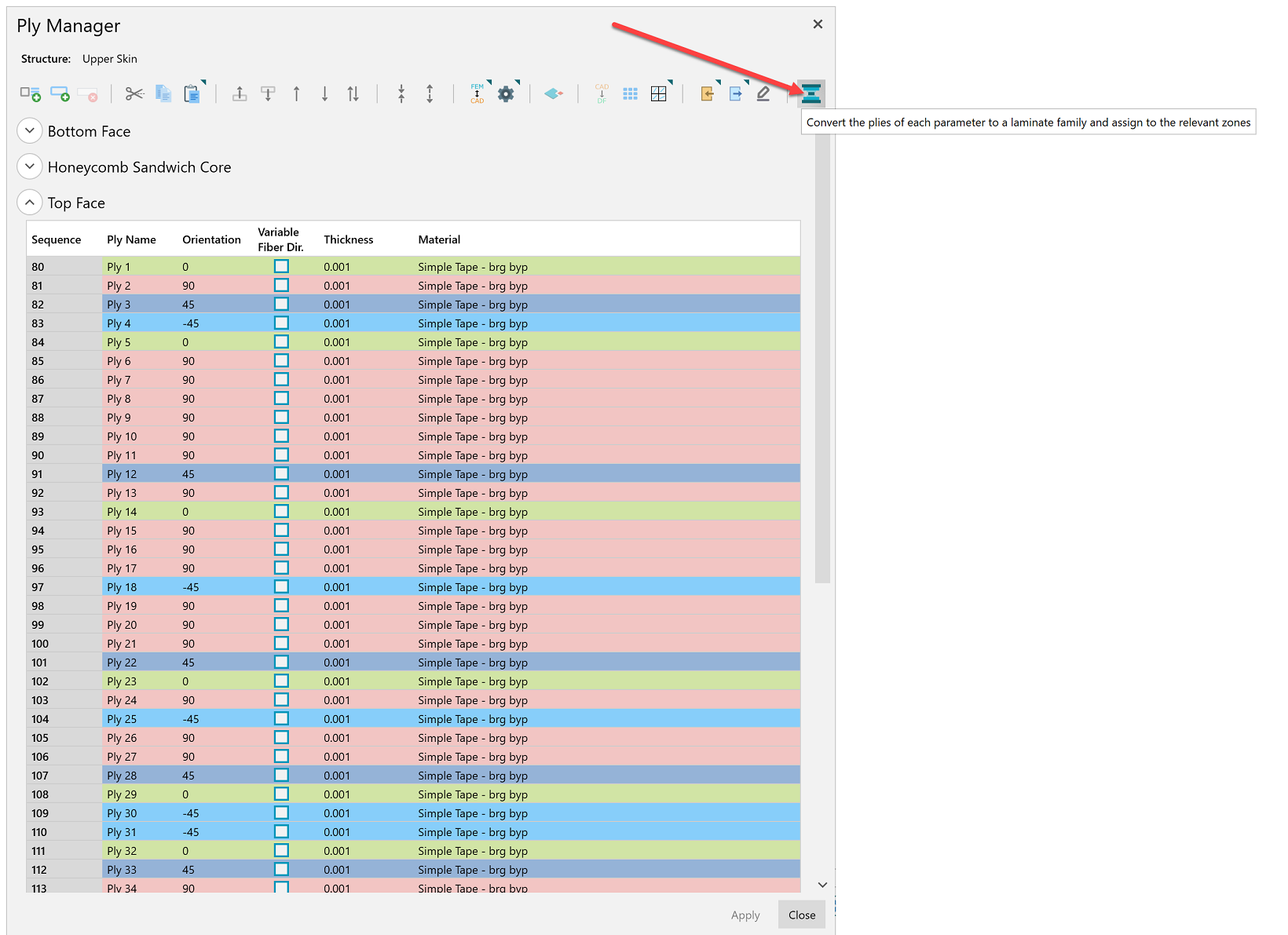The height and width of the screenshot is (935, 1288).
Task: Click material cell of Ply 10 row
Action: 473,436
